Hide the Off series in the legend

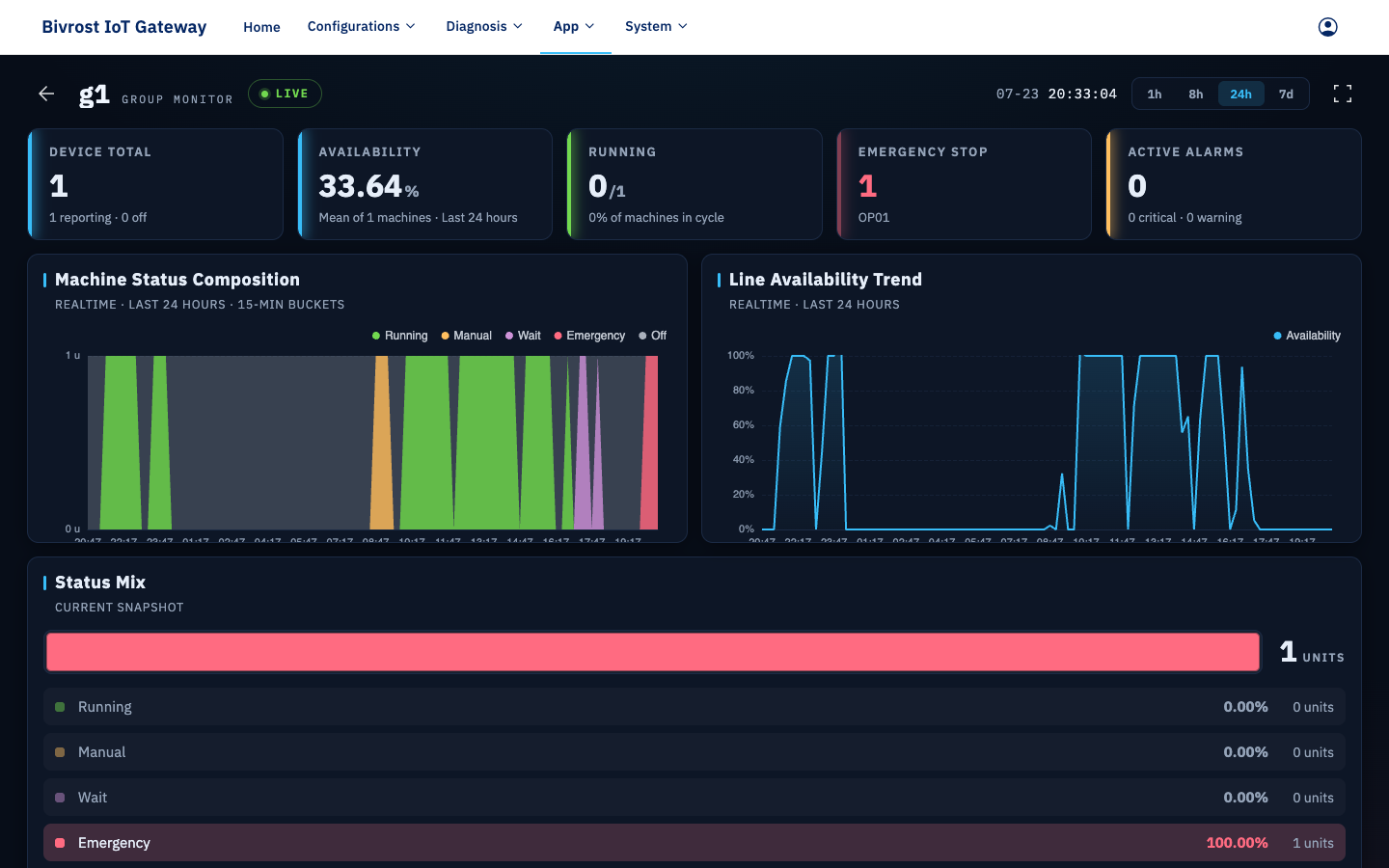point(653,336)
